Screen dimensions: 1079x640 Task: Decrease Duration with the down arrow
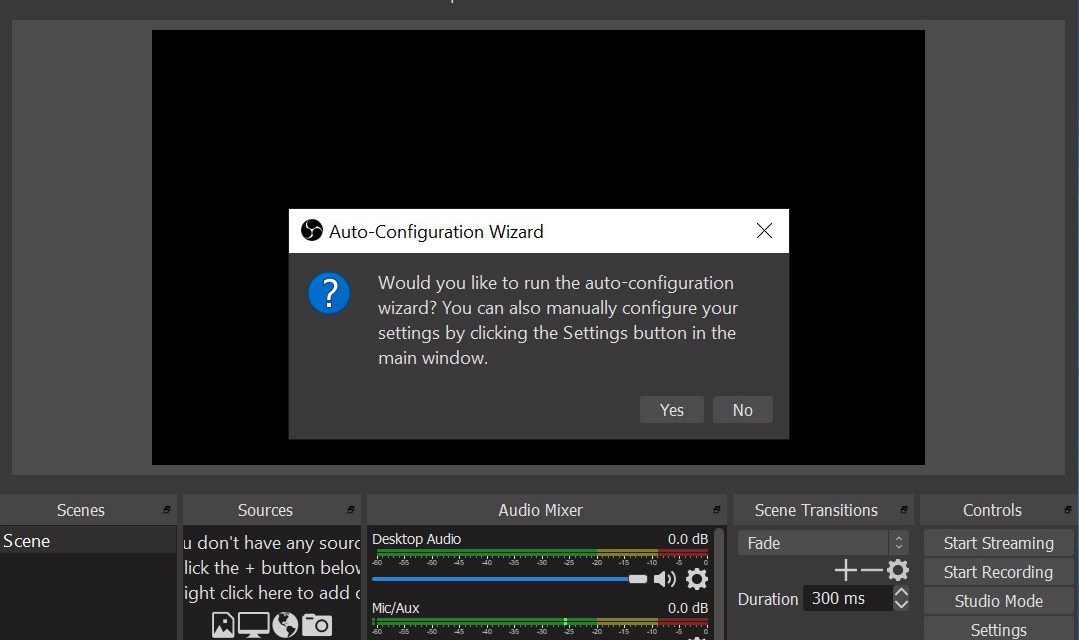coord(901,605)
